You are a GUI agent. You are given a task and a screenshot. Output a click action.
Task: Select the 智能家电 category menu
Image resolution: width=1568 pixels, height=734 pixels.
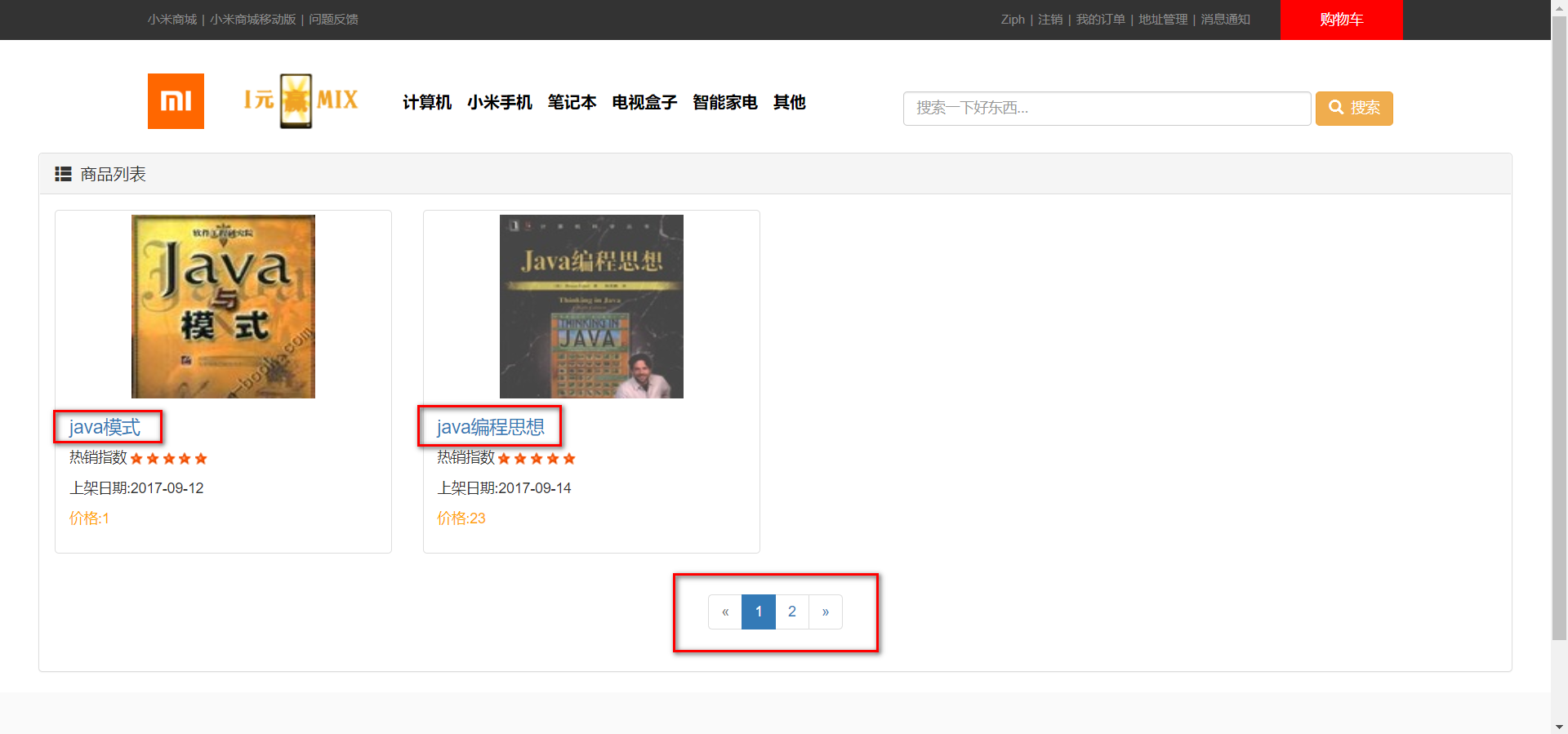(725, 102)
